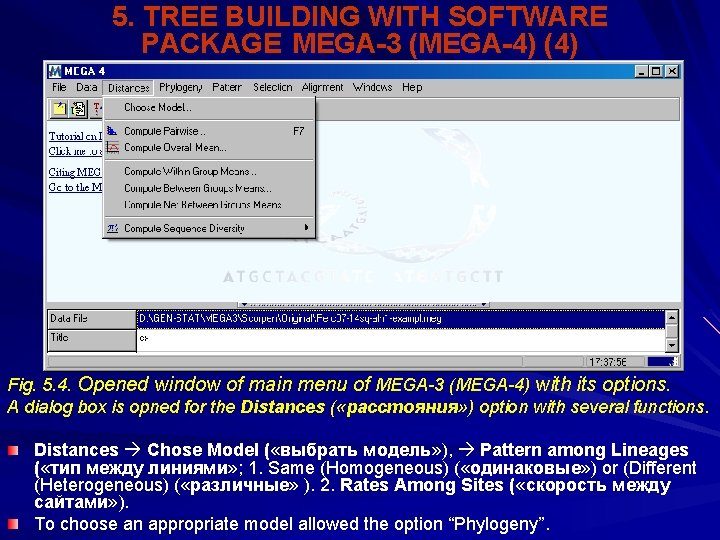Click the F7 shortcut label
The width and height of the screenshot is (720, 540).
tap(298, 131)
